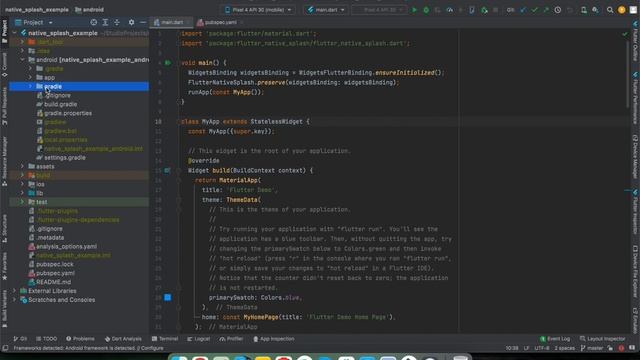Expand the assets folder
The width and height of the screenshot is (640, 360).
(x=22, y=167)
